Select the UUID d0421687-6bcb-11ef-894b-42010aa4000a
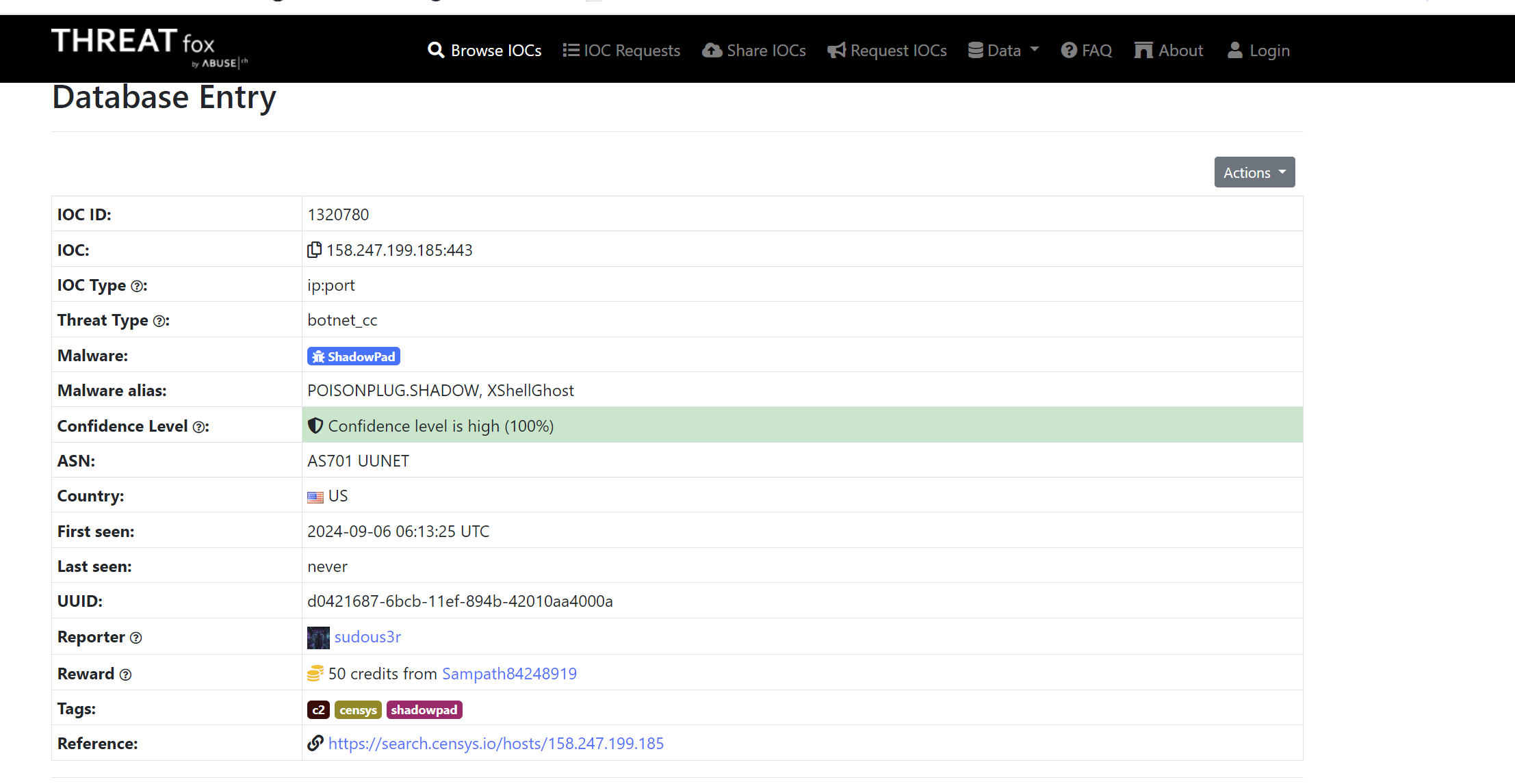The width and height of the screenshot is (1515, 784). point(460,601)
